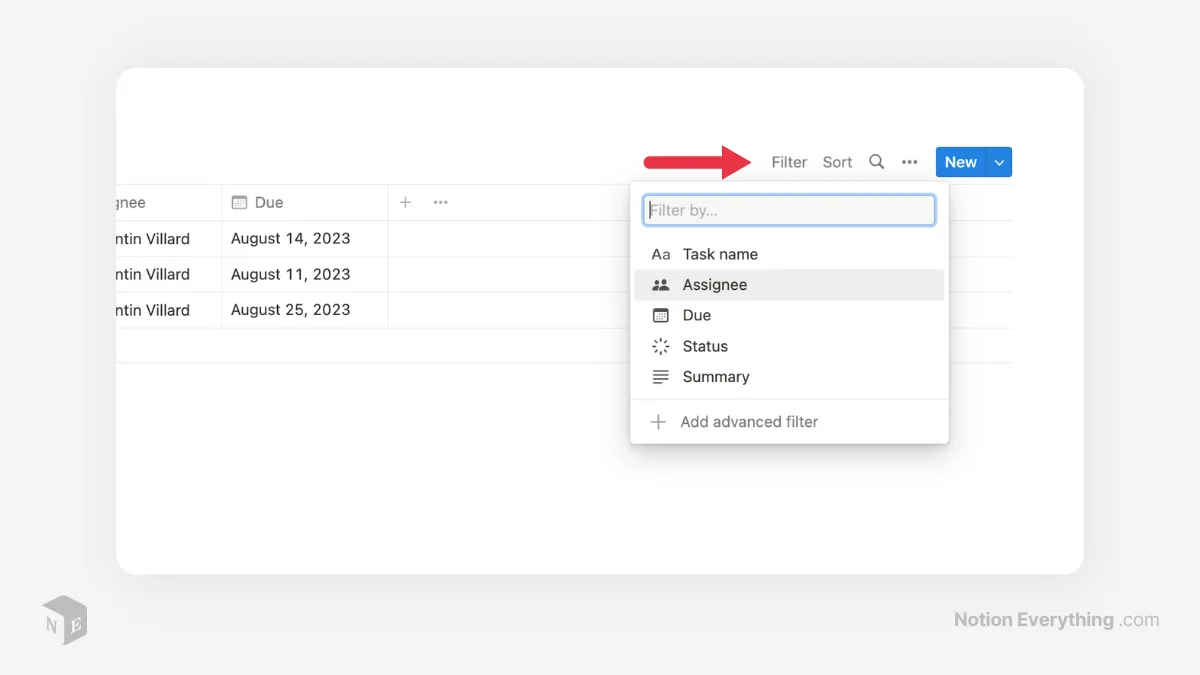Click the Summary text-lines icon
This screenshot has width=1200, height=675.
tap(660, 377)
